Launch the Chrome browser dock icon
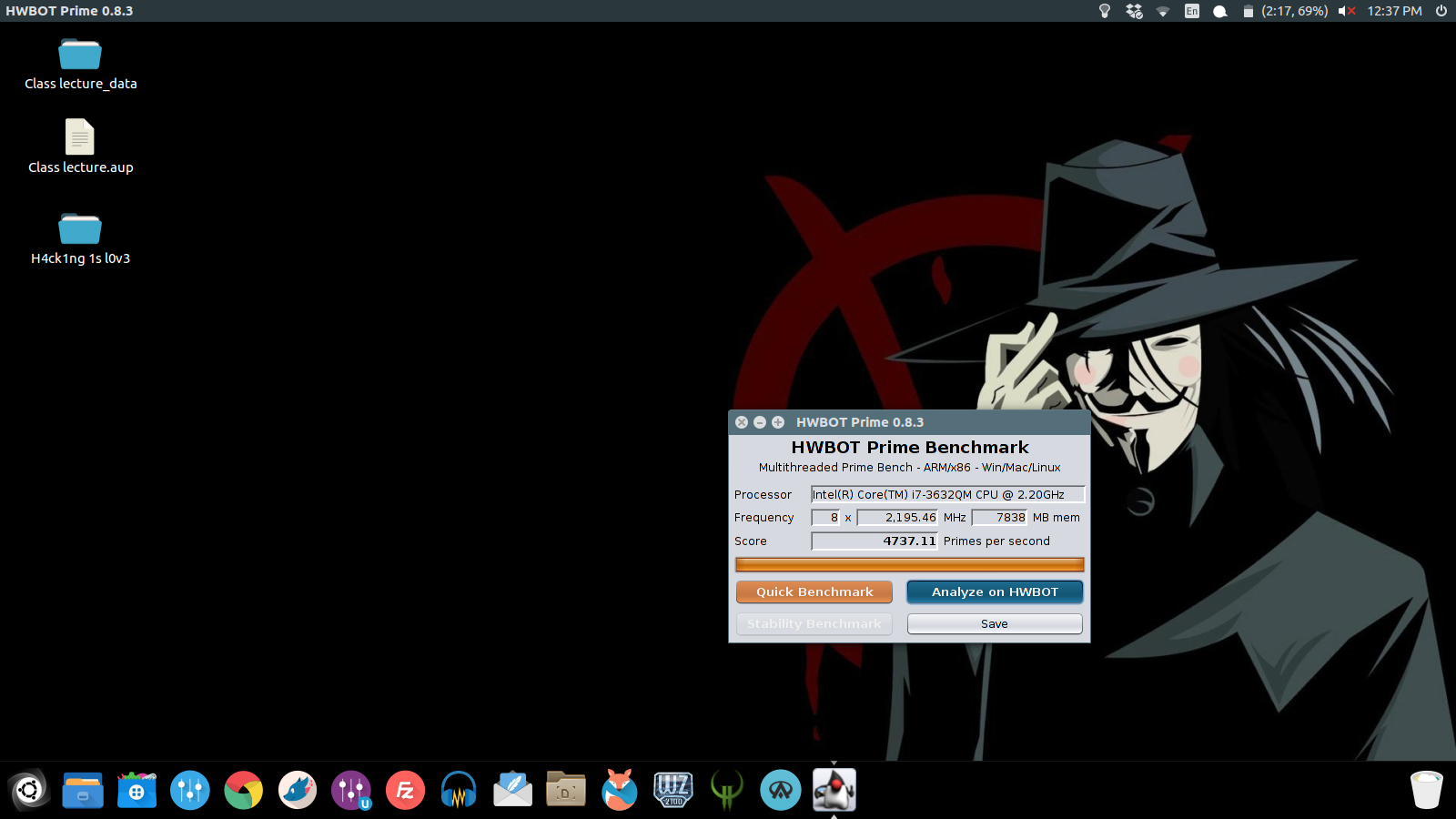This screenshot has height=819, width=1456. click(x=244, y=790)
